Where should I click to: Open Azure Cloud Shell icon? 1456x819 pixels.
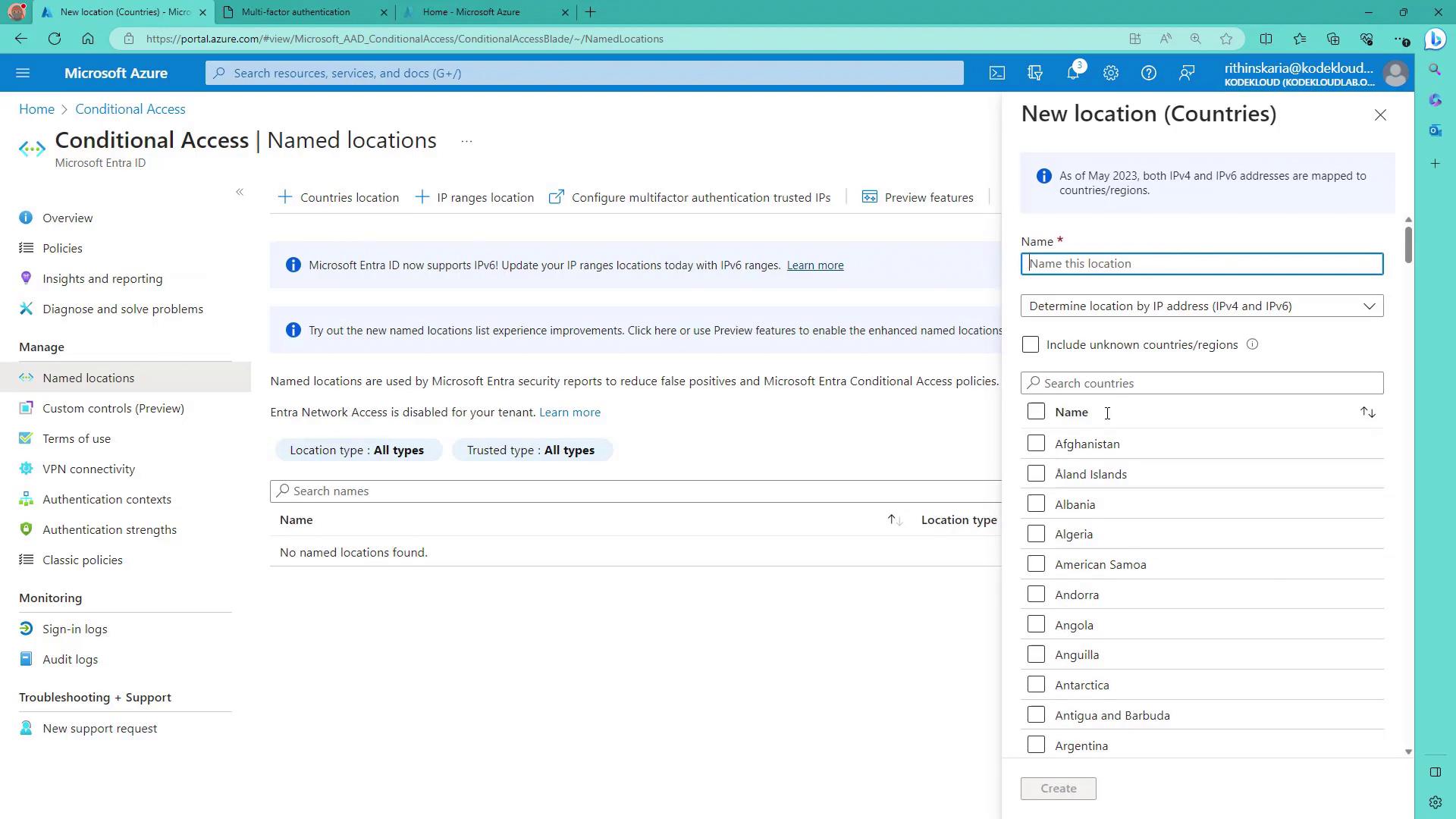coord(996,73)
